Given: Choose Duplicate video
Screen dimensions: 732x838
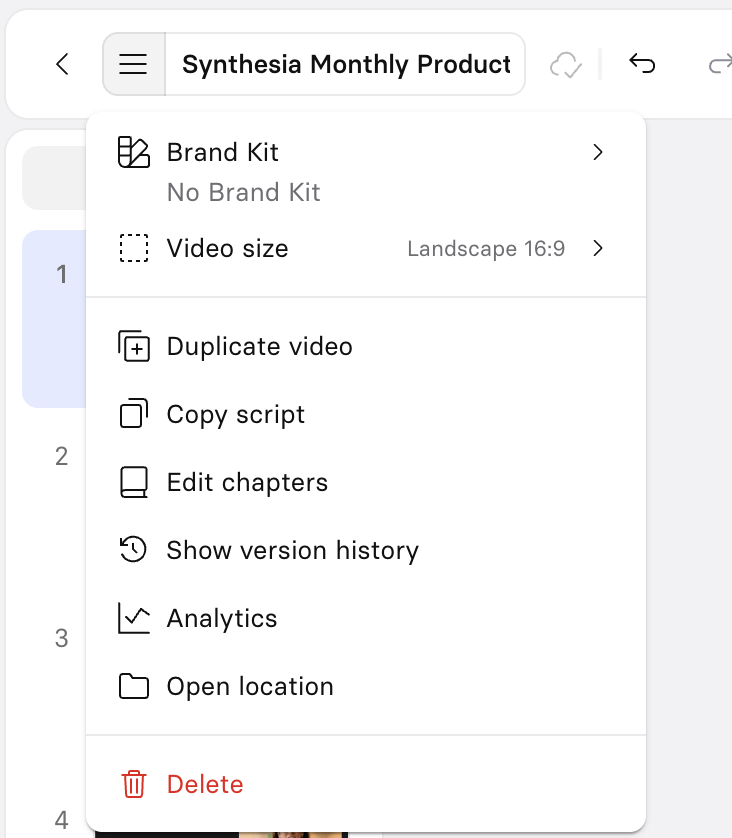Looking at the screenshot, I should click(366, 346).
